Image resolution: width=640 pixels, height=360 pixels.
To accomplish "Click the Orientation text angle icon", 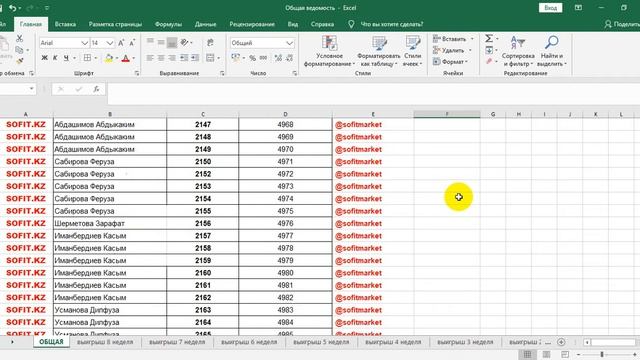I will click(184, 42).
